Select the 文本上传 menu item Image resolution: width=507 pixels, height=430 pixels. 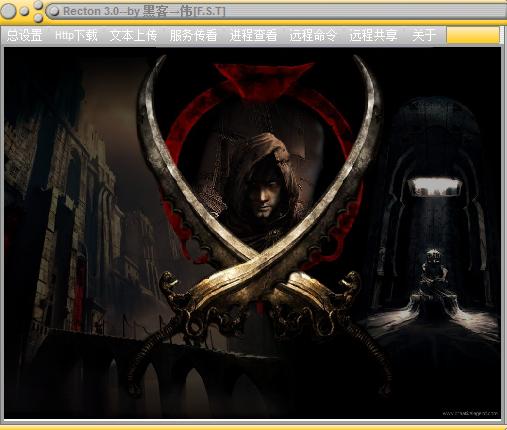click(x=134, y=35)
